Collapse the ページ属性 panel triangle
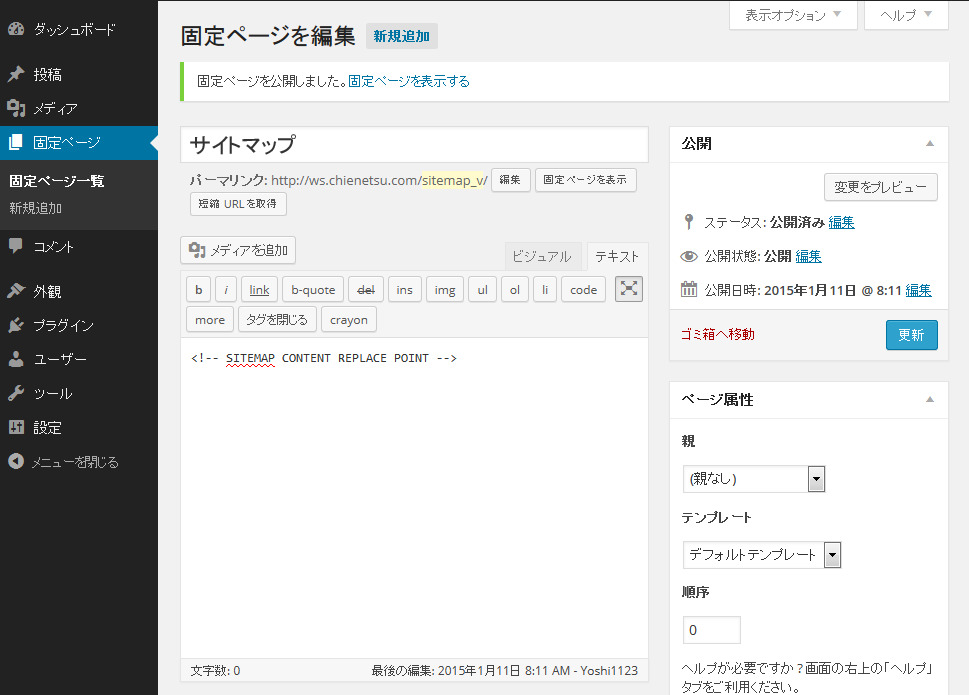This screenshot has width=969, height=695. click(929, 400)
